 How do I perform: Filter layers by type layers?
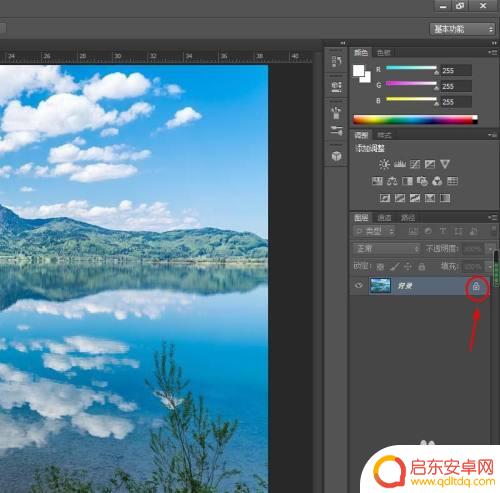click(443, 231)
